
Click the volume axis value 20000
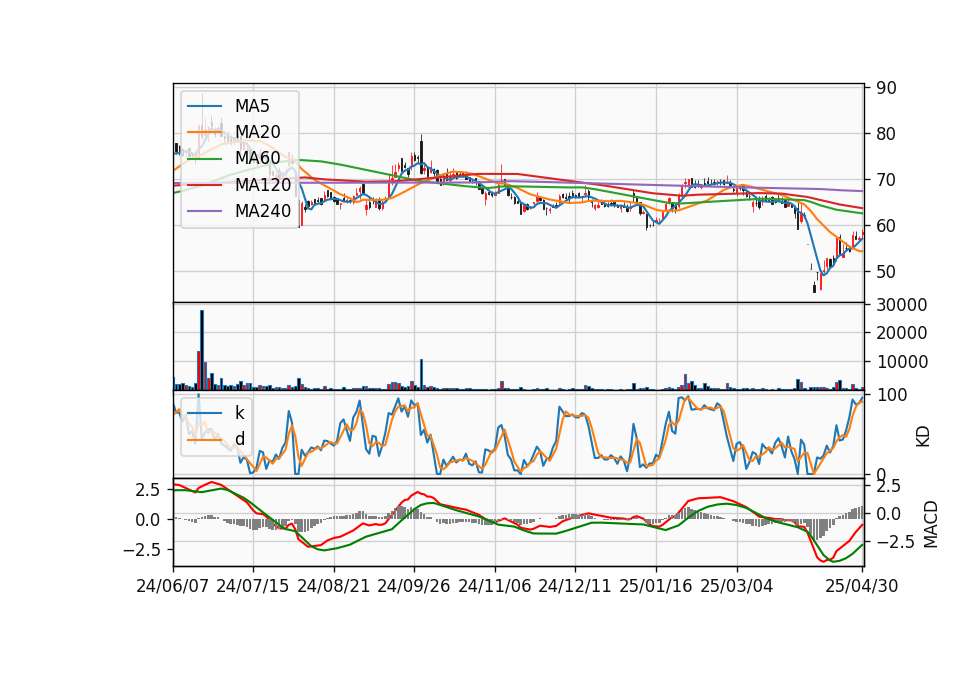(902, 333)
